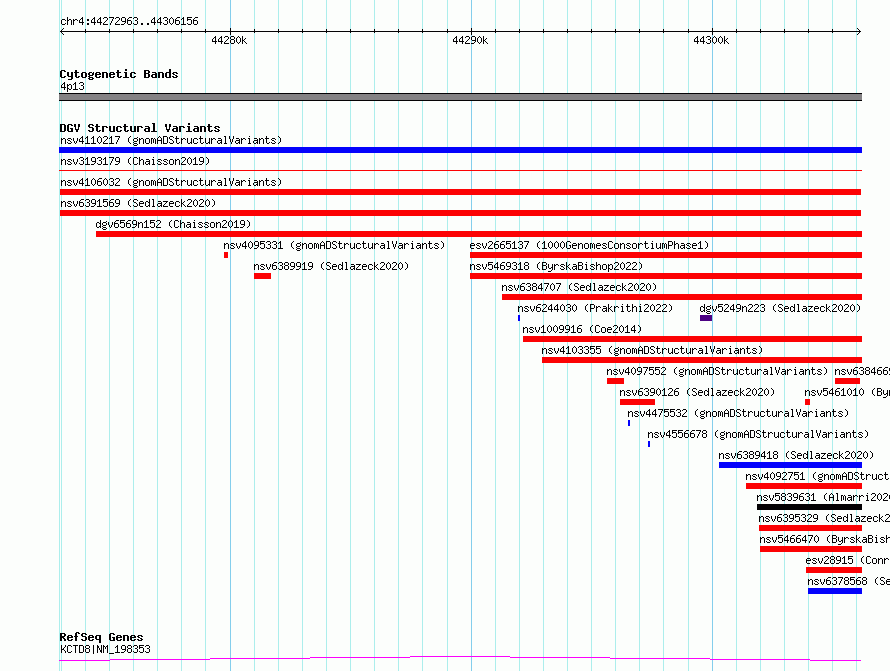Click the nsv4106032 red variant bar
This screenshot has width=890, height=671.
(x=460, y=192)
